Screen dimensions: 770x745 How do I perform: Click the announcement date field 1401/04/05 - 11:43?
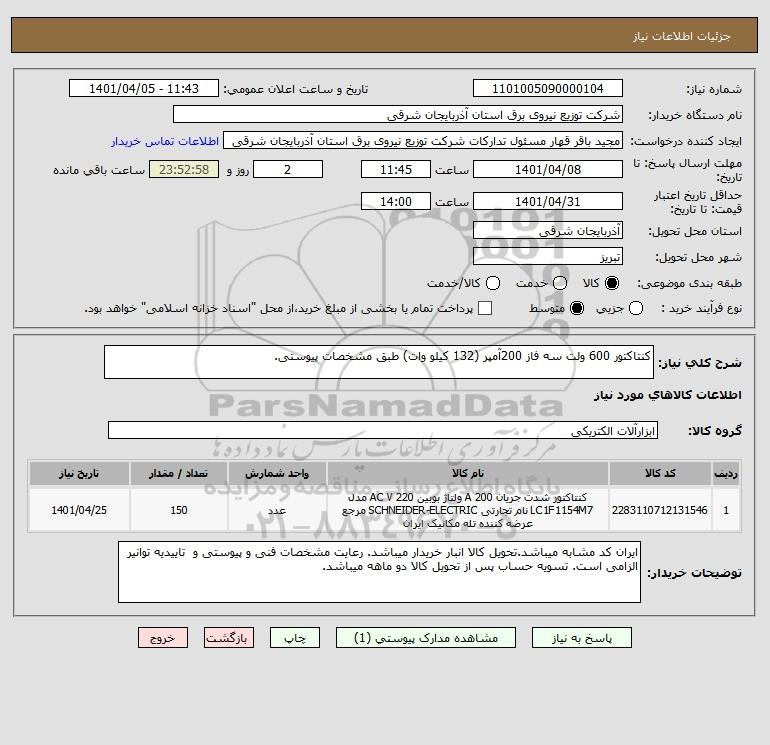(144, 88)
